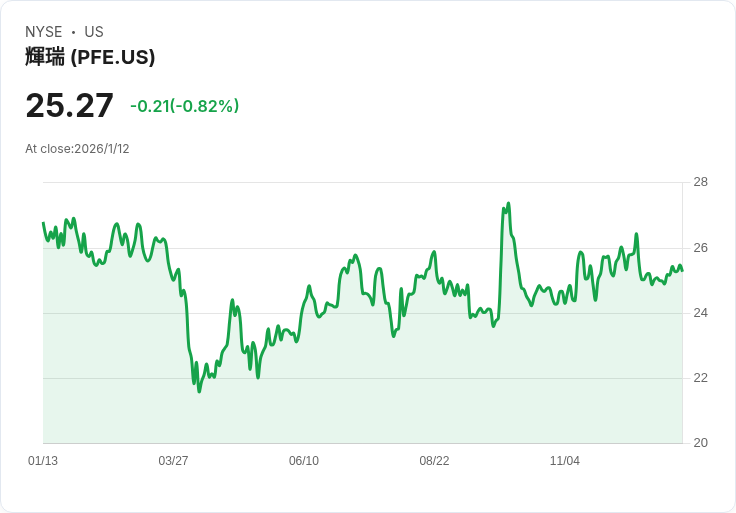This screenshot has height=513, width=736.
Task: Select the 08/22 date on the time axis
Action: pos(434,461)
